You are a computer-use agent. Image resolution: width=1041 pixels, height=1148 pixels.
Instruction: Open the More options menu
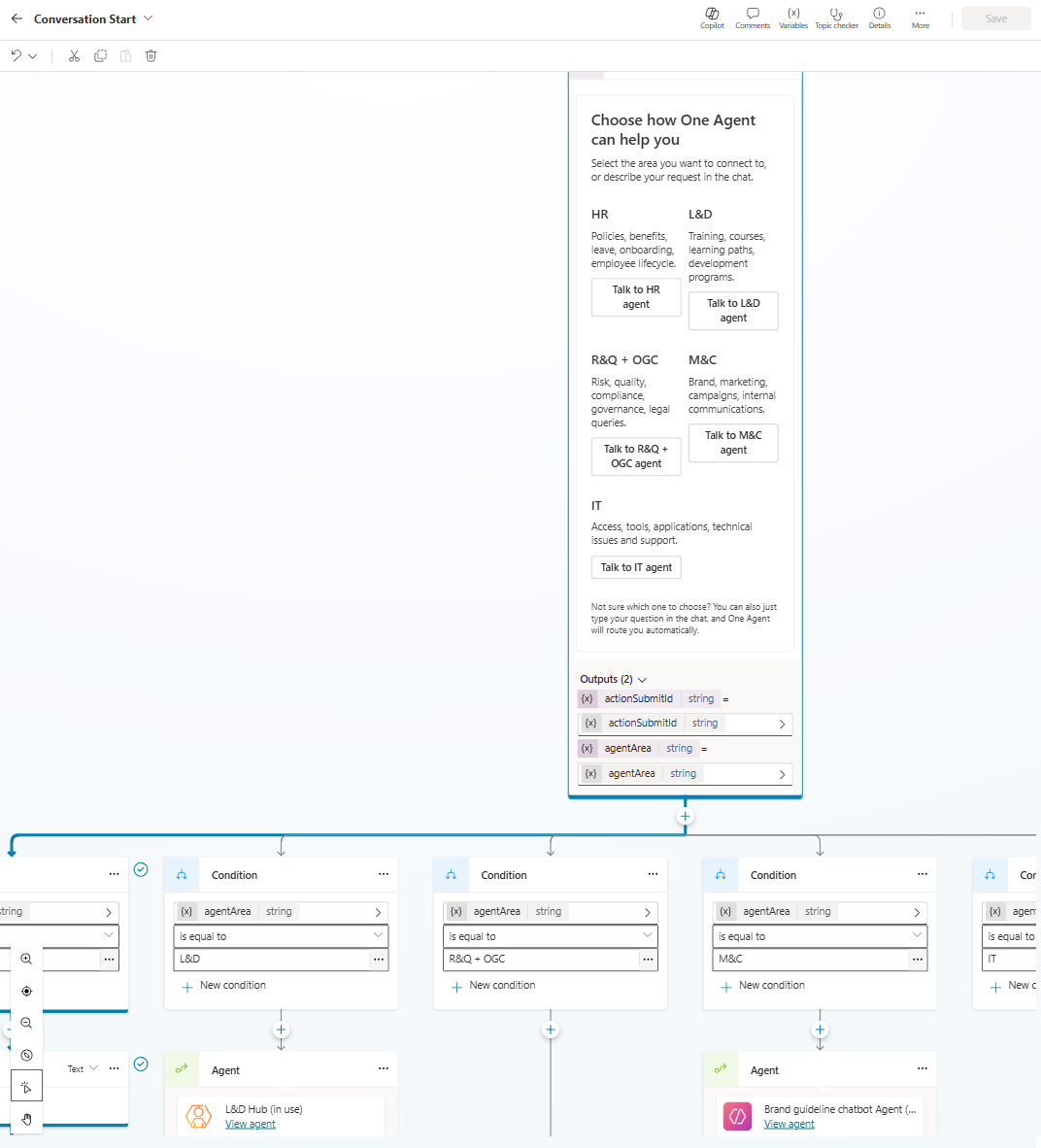pos(920,17)
